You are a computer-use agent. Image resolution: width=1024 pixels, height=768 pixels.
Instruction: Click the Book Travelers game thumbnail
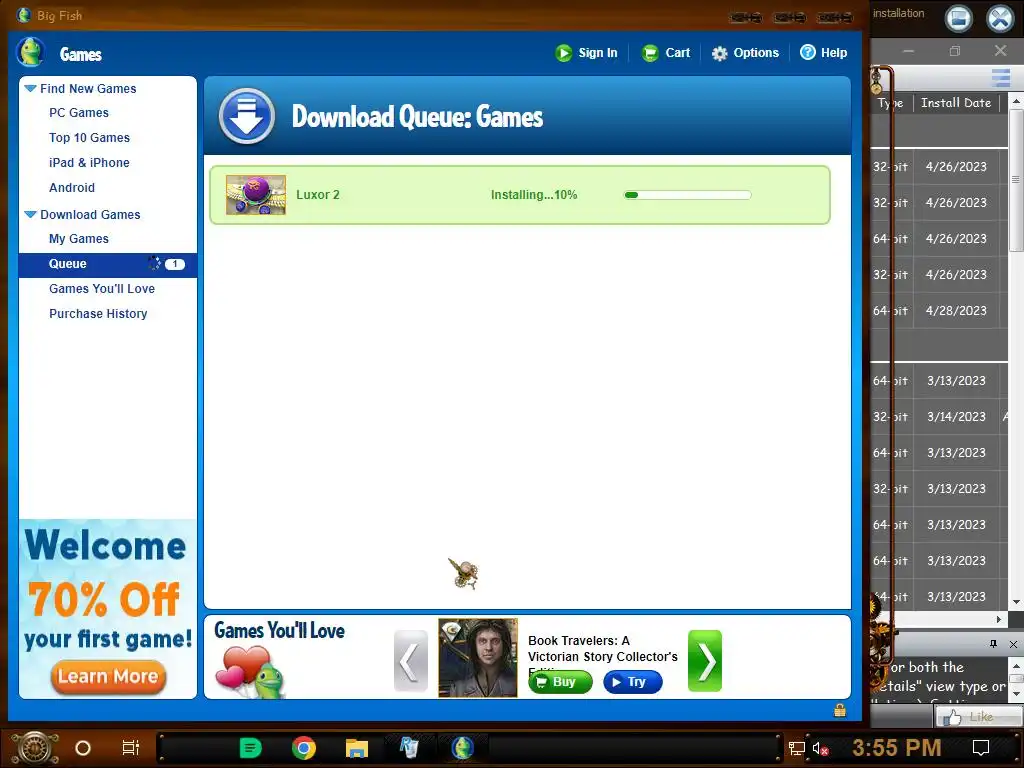pos(478,658)
